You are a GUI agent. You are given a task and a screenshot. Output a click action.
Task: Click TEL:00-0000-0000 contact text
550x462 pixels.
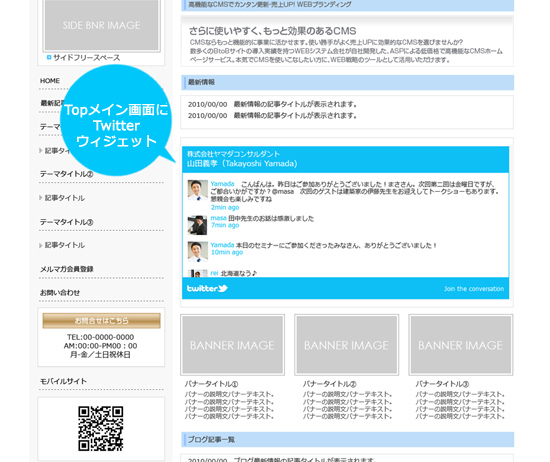pyautogui.click(x=101, y=337)
